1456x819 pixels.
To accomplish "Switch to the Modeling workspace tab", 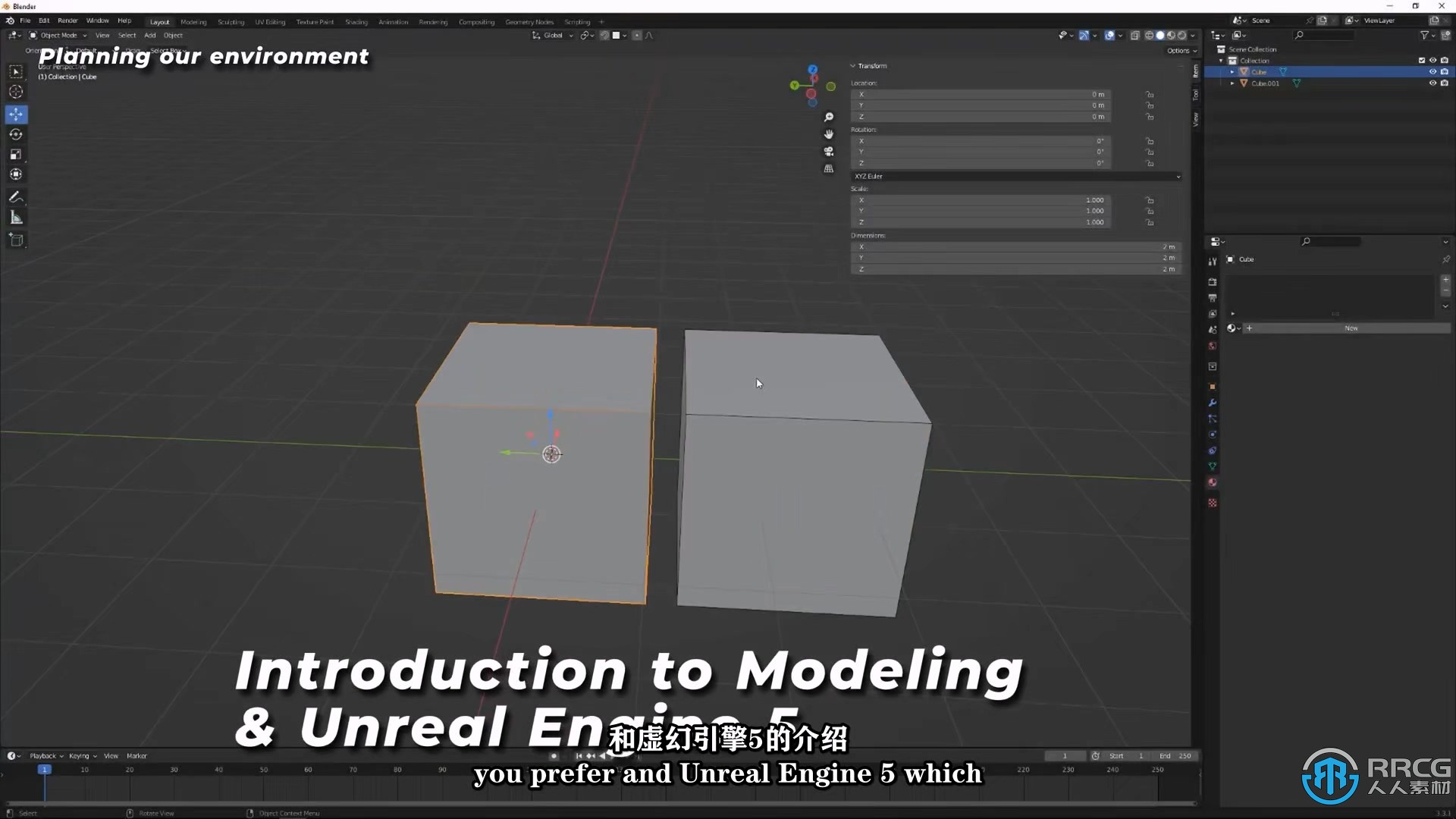I will point(193,22).
